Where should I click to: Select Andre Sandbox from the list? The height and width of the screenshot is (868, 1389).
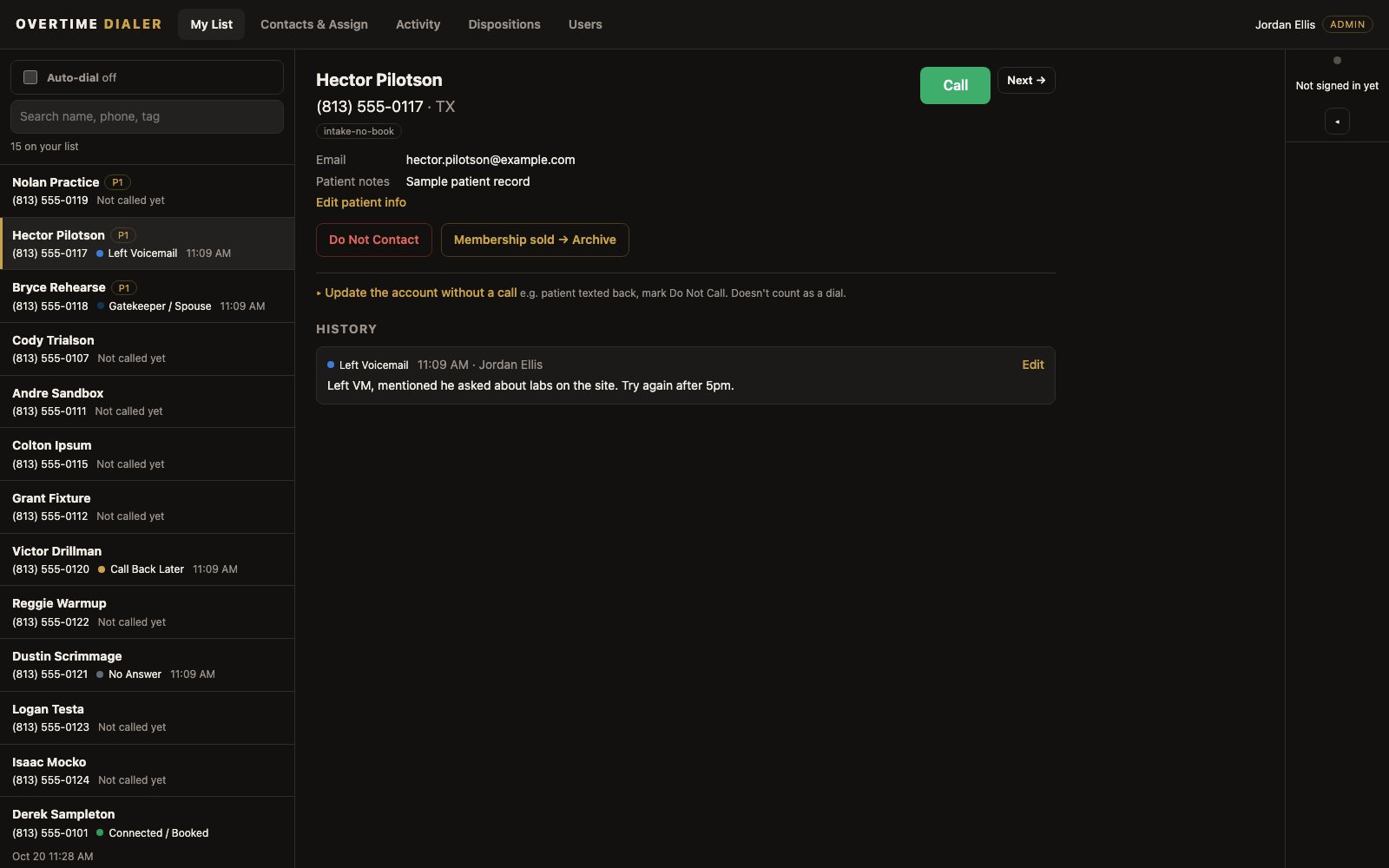point(148,402)
